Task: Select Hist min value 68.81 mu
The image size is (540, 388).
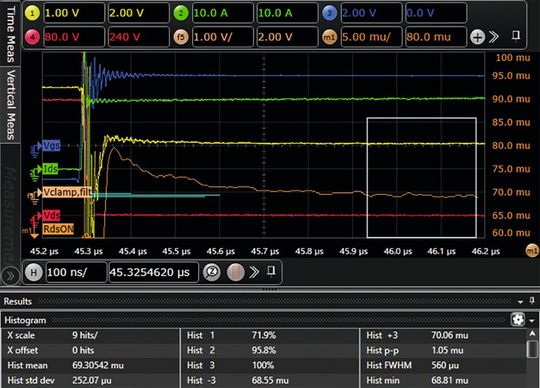Action: point(449,380)
